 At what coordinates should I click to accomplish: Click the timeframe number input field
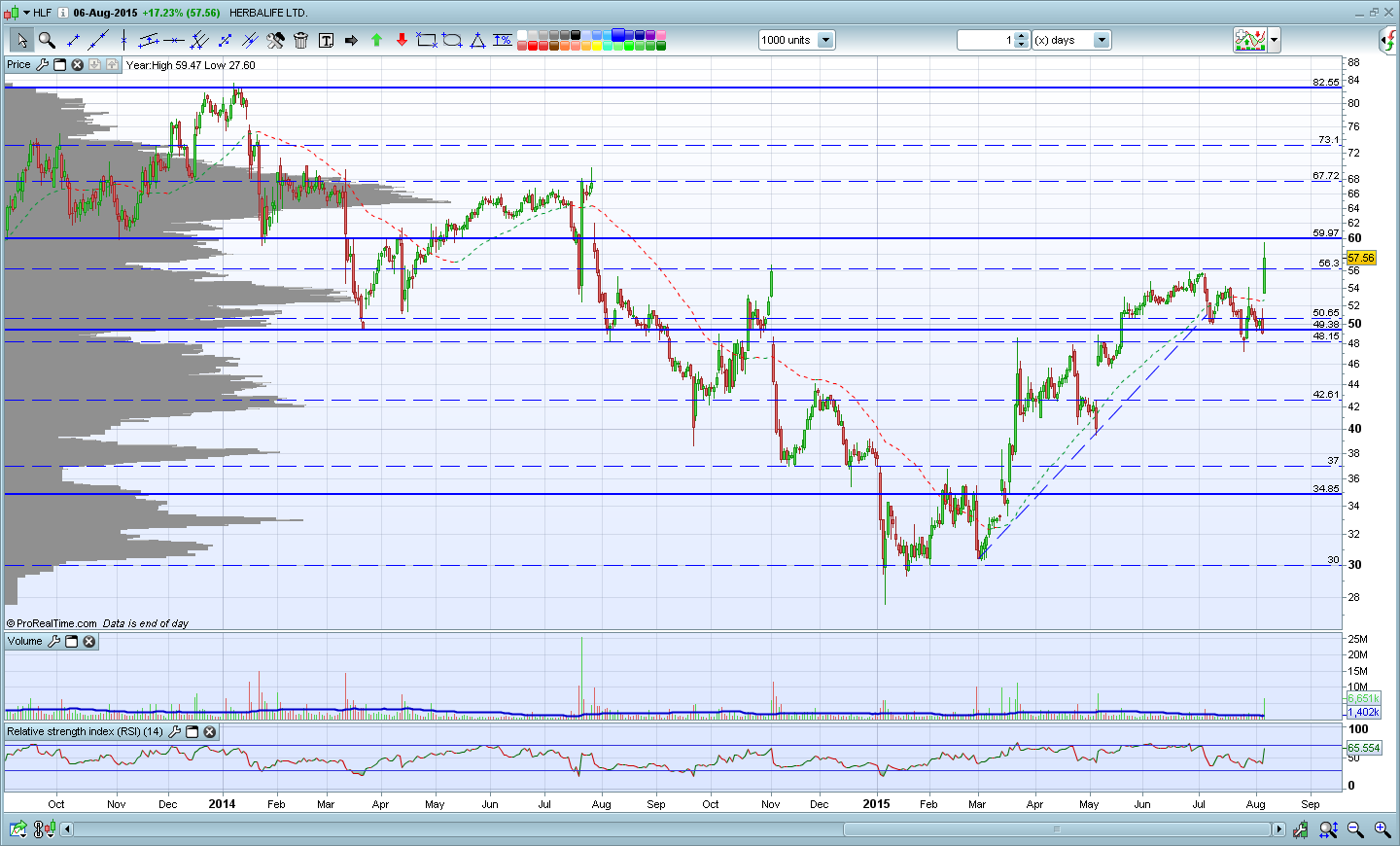[x=986, y=40]
